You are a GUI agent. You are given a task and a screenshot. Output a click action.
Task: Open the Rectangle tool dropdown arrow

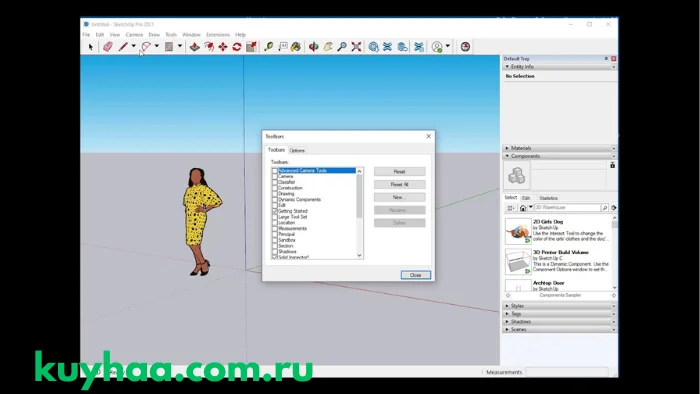click(180, 46)
